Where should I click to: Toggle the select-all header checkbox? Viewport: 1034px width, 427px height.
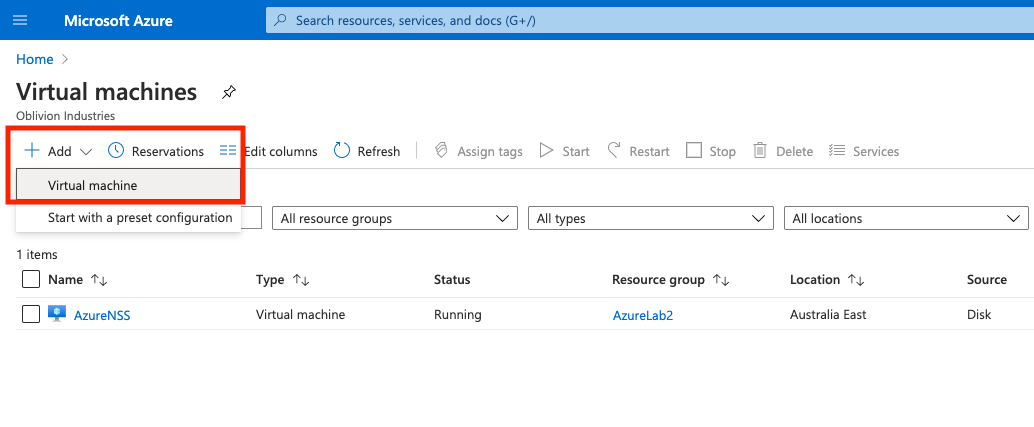click(31, 279)
